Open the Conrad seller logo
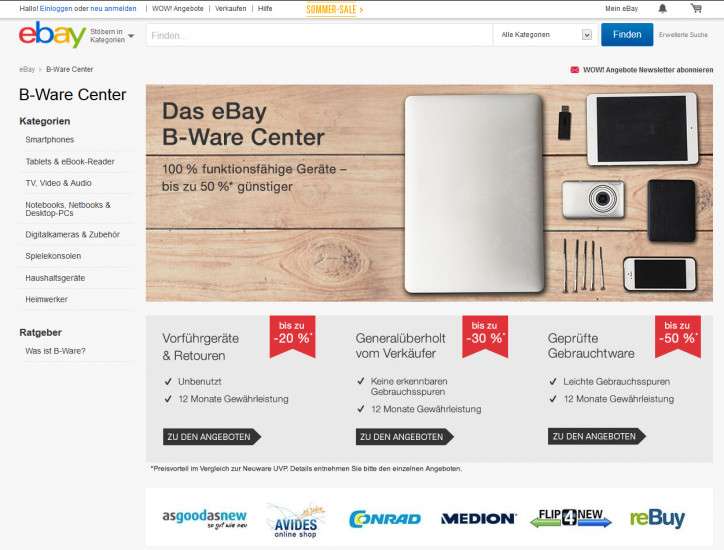The width and height of the screenshot is (724, 550). click(385, 519)
